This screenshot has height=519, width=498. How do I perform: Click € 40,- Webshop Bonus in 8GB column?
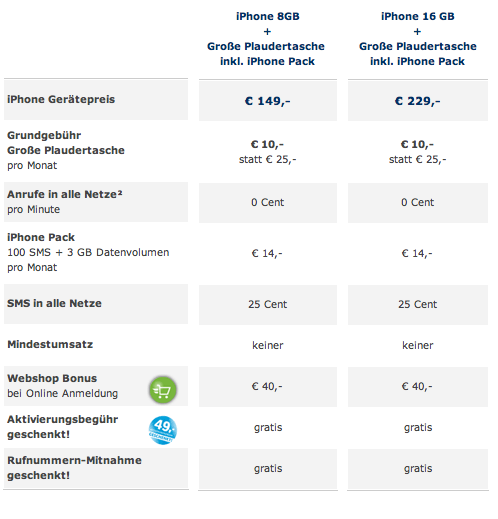267,386
